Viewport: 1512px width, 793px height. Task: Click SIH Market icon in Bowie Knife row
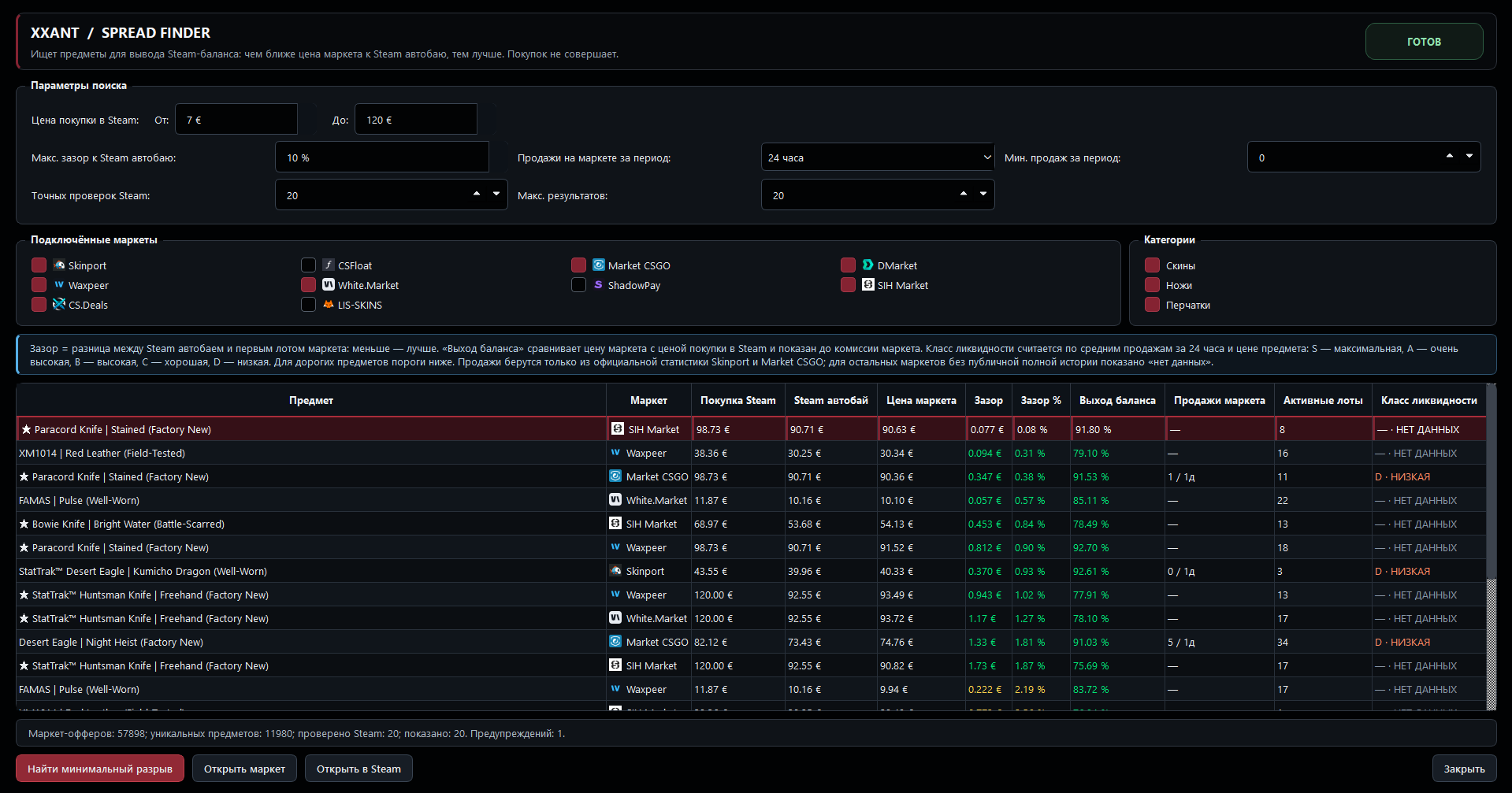pos(615,524)
